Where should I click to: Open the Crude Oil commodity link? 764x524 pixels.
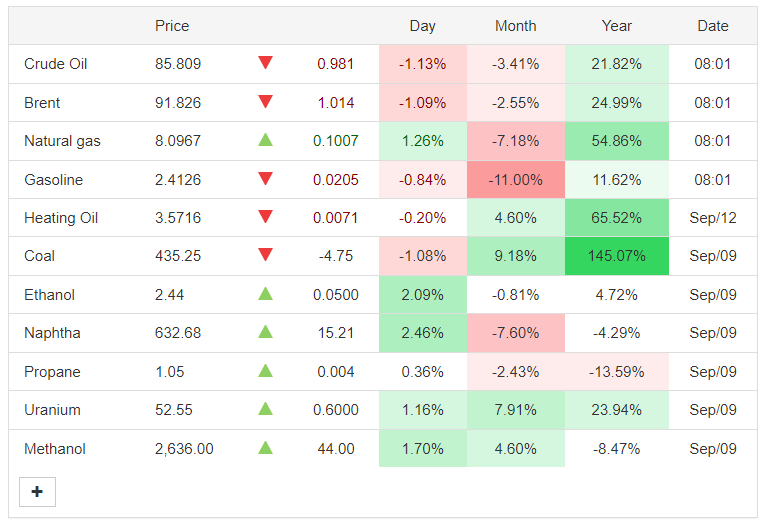click(x=56, y=64)
